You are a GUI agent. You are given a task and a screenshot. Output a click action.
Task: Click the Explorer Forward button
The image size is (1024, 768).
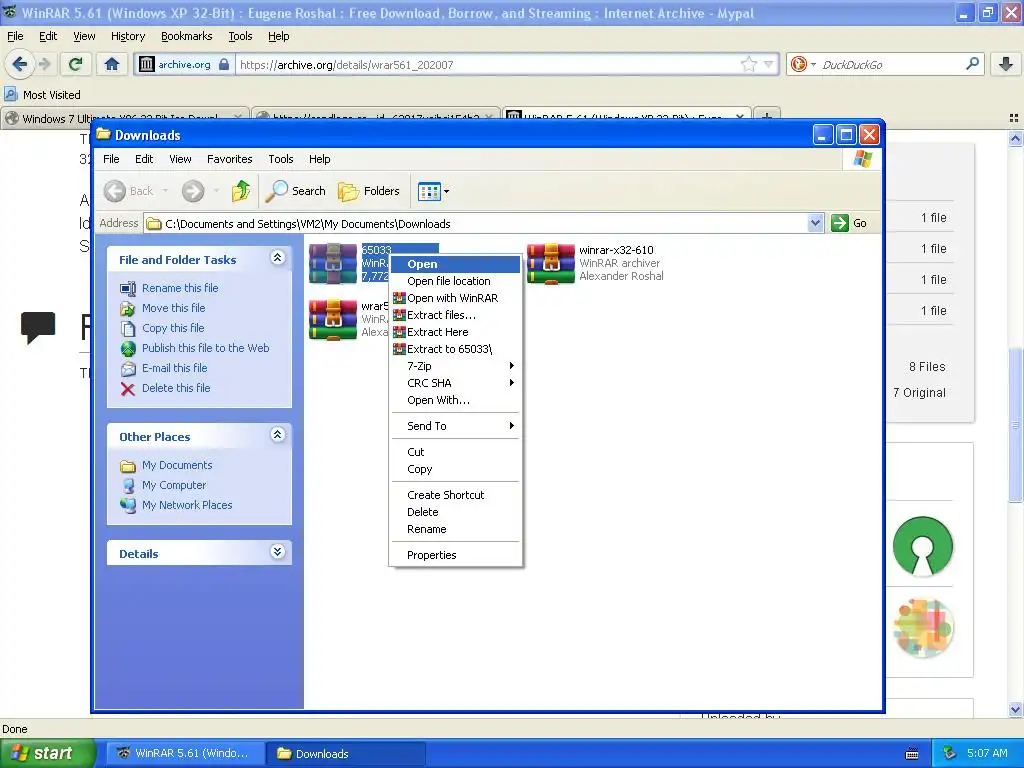click(193, 191)
